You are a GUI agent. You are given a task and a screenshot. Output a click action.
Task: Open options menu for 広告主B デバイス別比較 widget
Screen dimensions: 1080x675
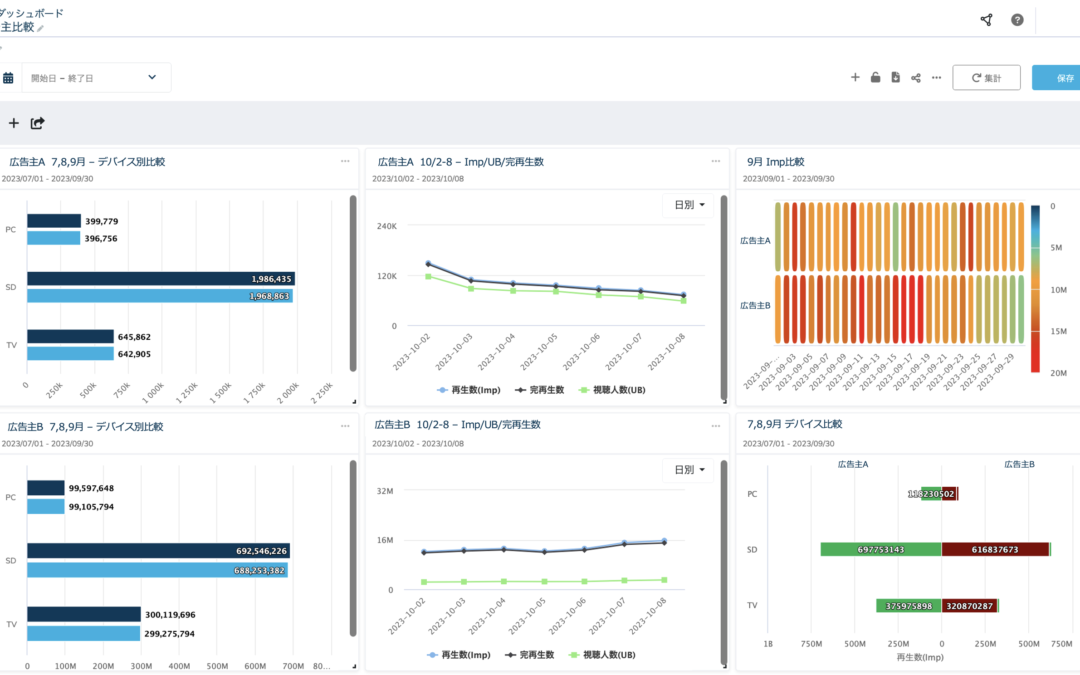[345, 426]
